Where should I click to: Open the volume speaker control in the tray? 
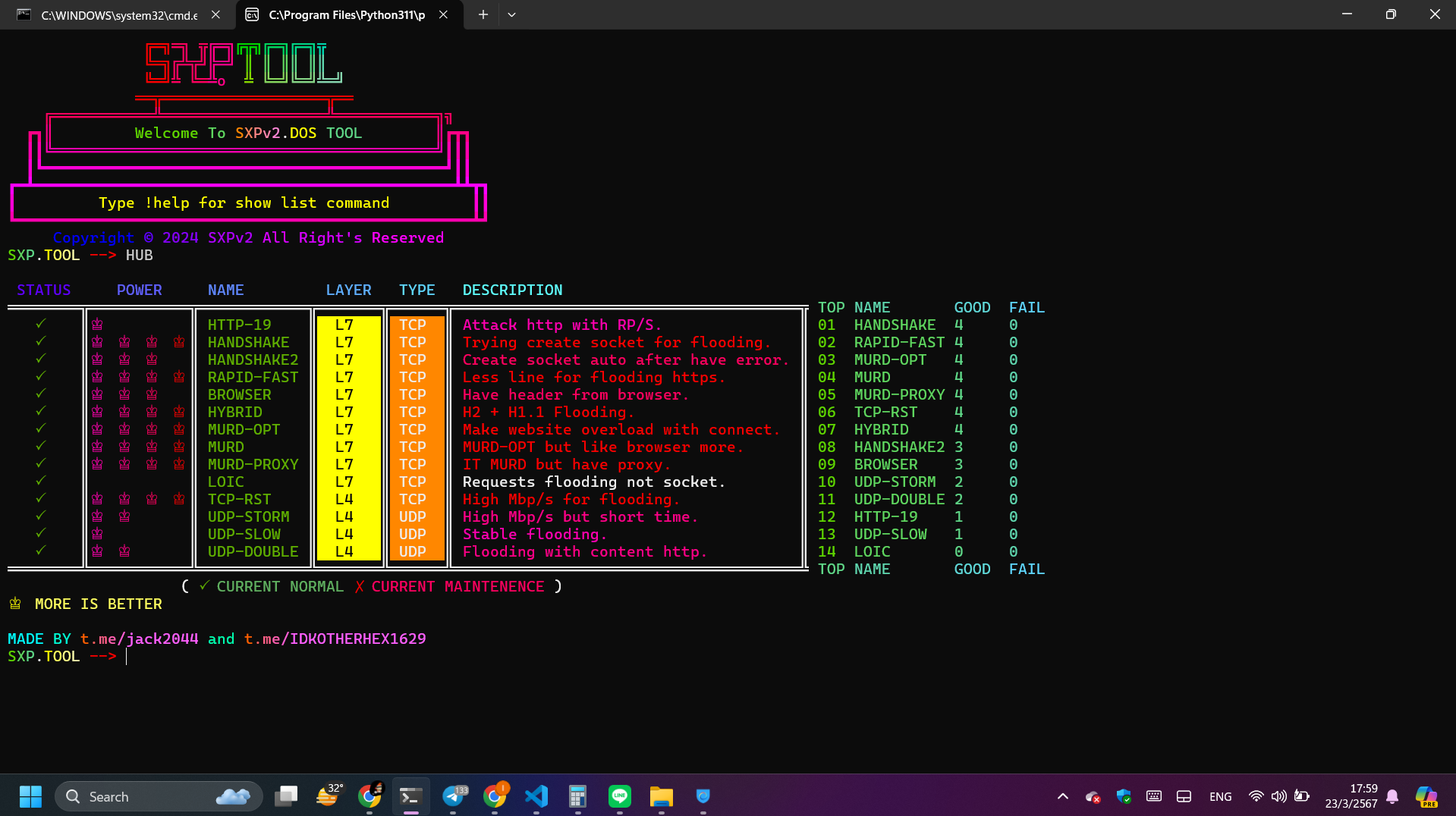1278,796
